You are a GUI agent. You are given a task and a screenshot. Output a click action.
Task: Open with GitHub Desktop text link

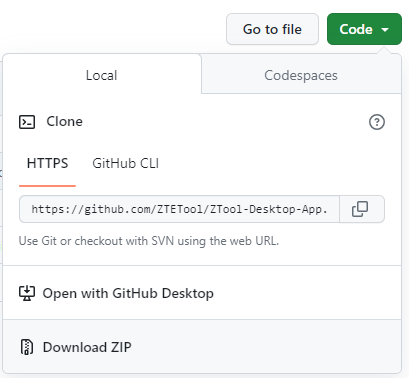pos(128,293)
